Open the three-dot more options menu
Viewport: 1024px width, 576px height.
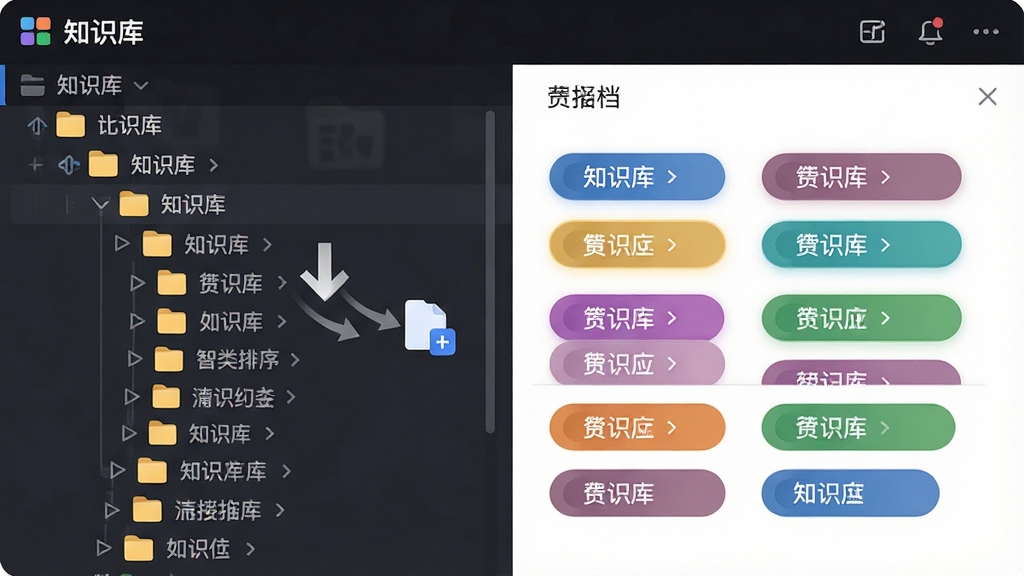(985, 31)
